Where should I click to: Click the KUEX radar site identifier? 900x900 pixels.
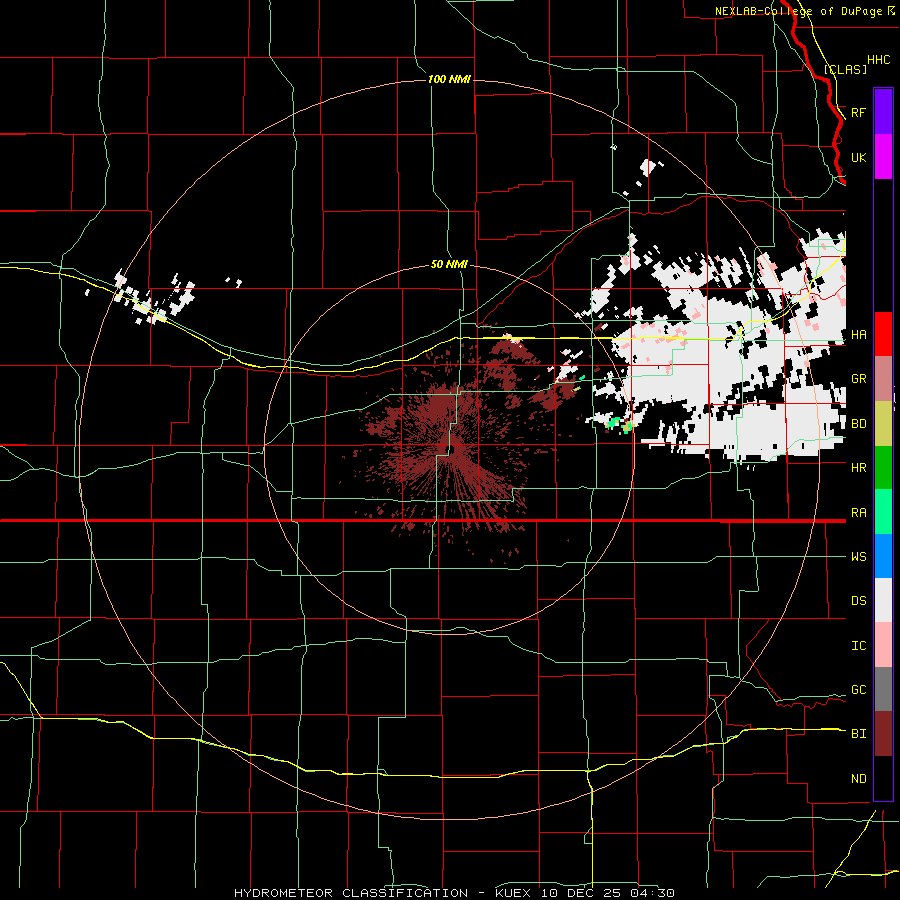tap(515, 893)
